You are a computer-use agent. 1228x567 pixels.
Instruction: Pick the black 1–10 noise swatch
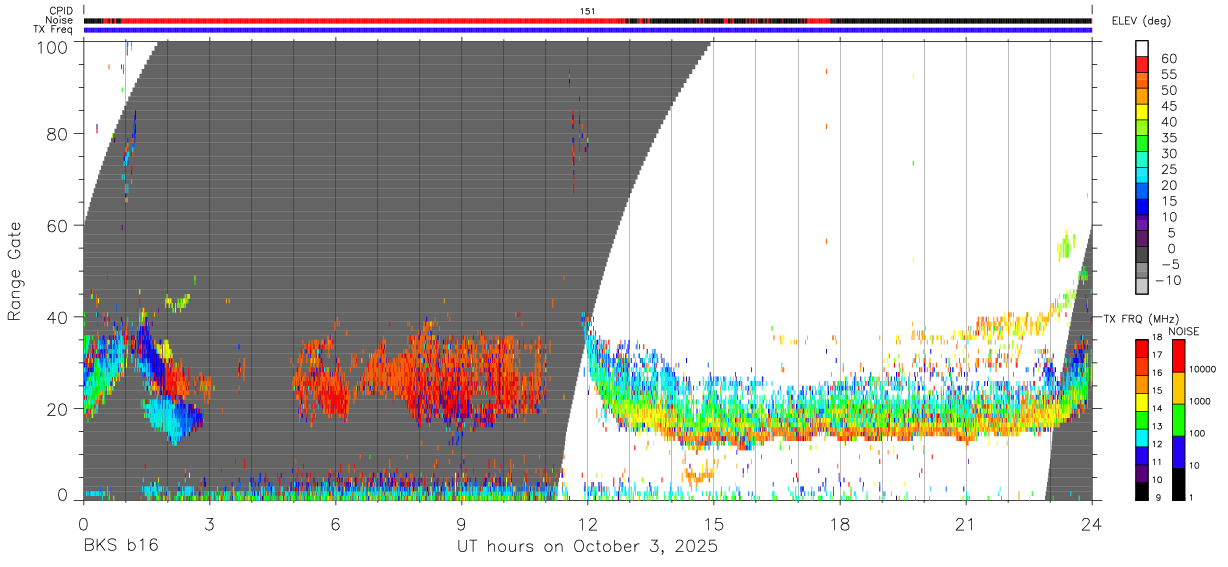pyautogui.click(x=1177, y=483)
